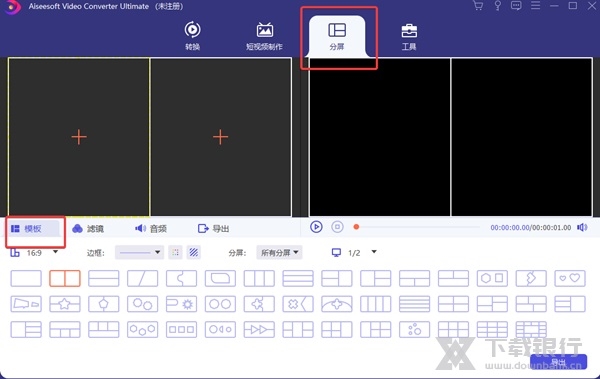This screenshot has height=379, width=600.
Task: Switch to the 滤镜 filter tab
Action: click(88, 229)
